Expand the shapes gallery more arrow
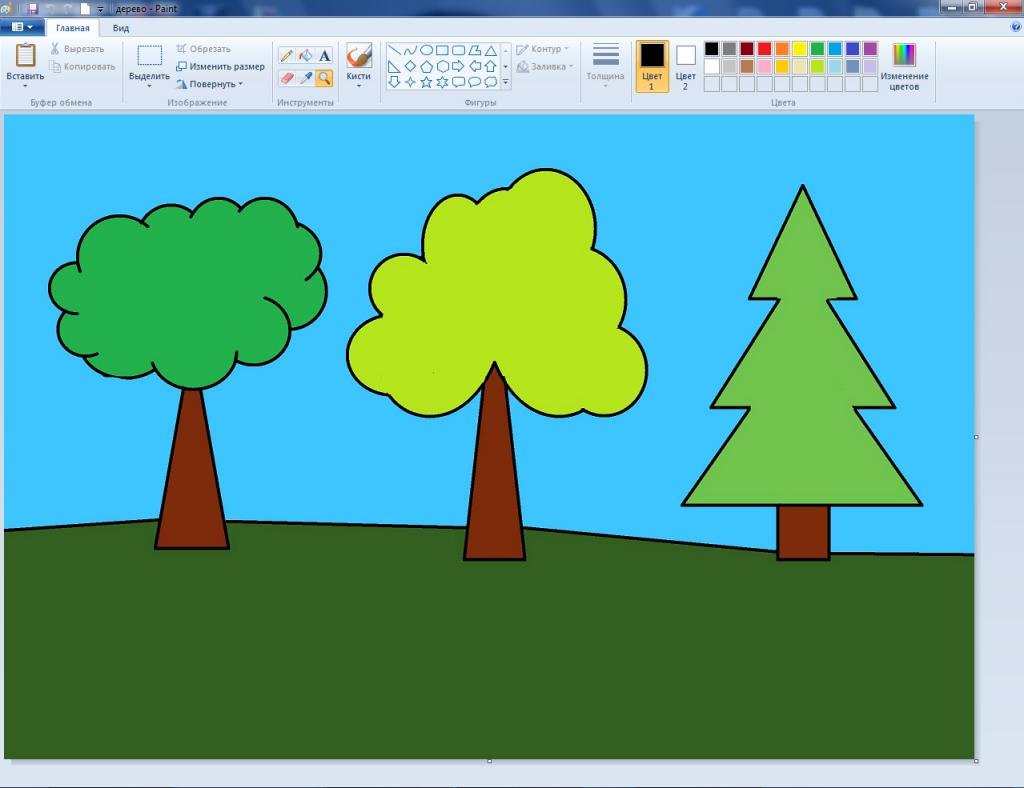Screen dimensions: 1024x788 tap(505, 82)
